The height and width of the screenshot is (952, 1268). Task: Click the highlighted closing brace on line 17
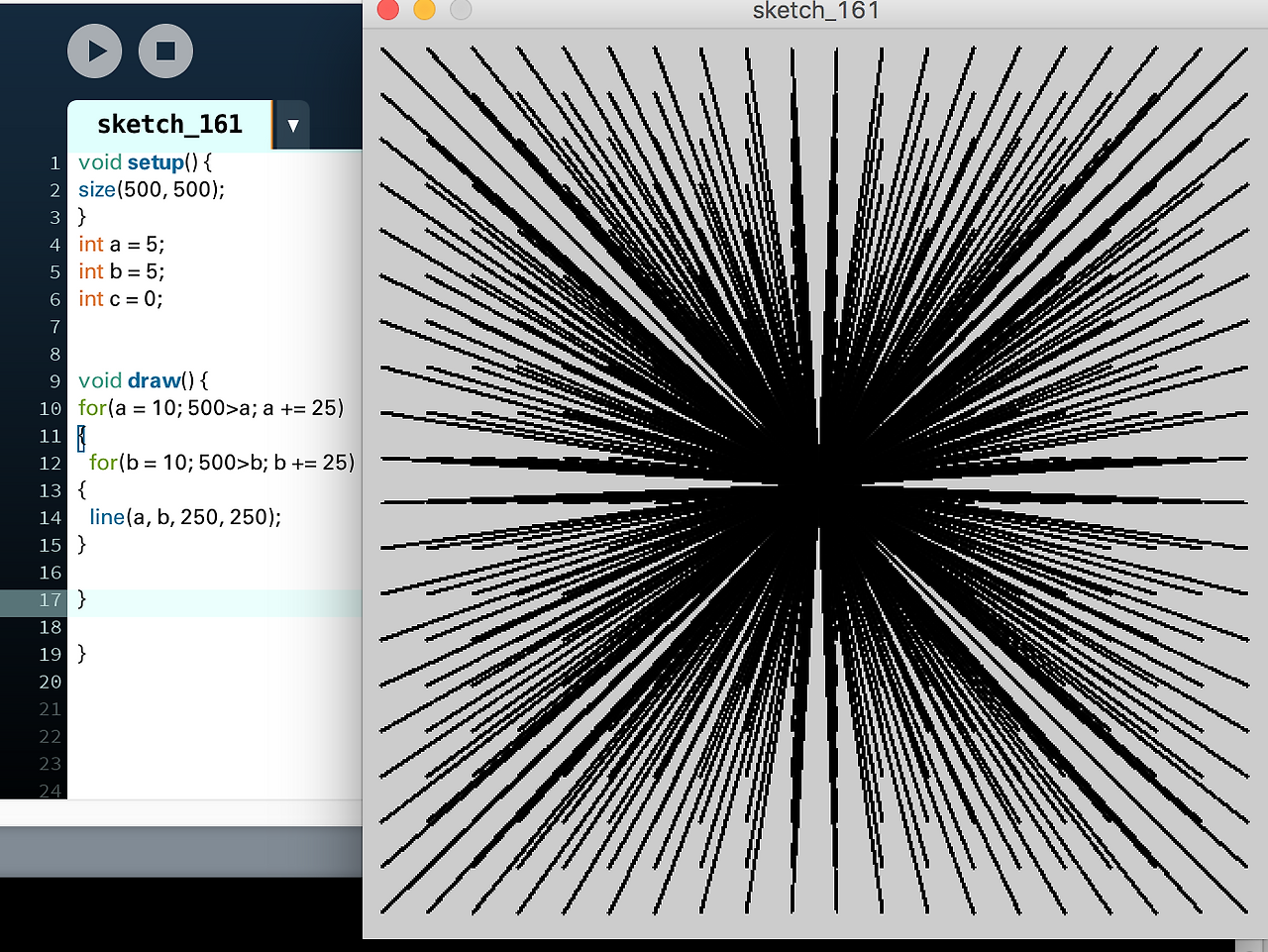82,599
